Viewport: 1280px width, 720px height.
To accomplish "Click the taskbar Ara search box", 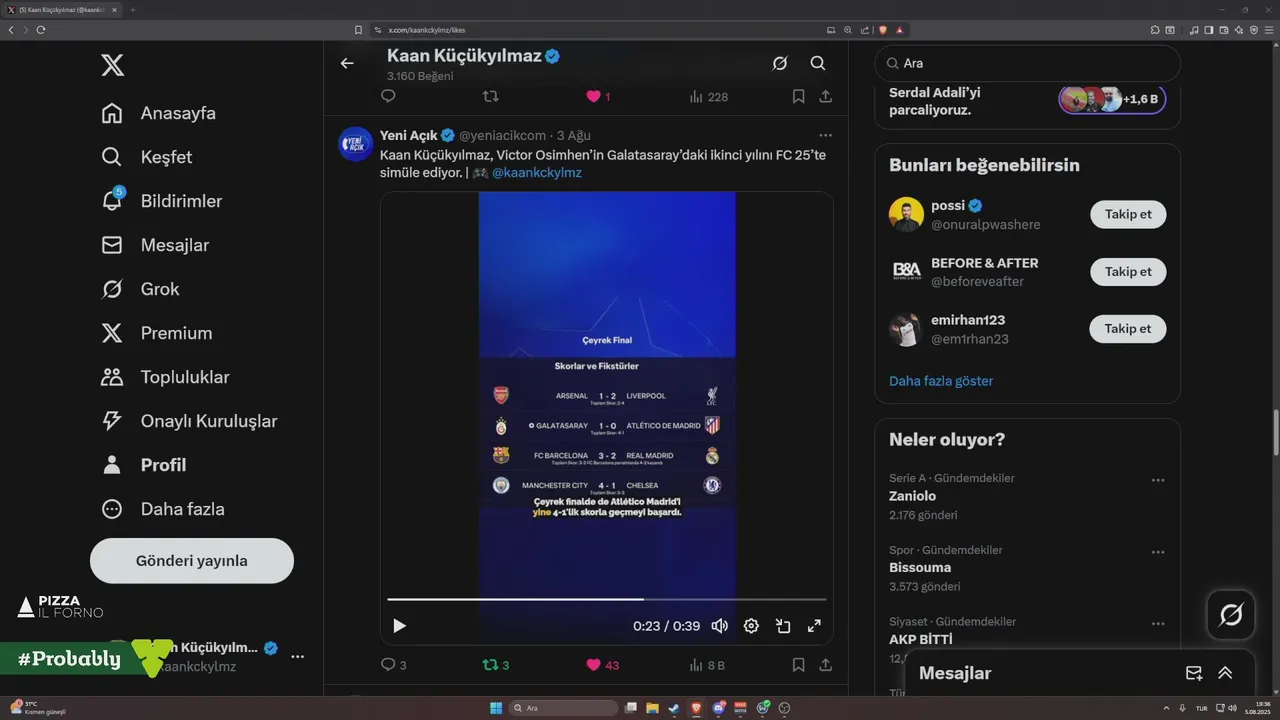I will point(564,708).
